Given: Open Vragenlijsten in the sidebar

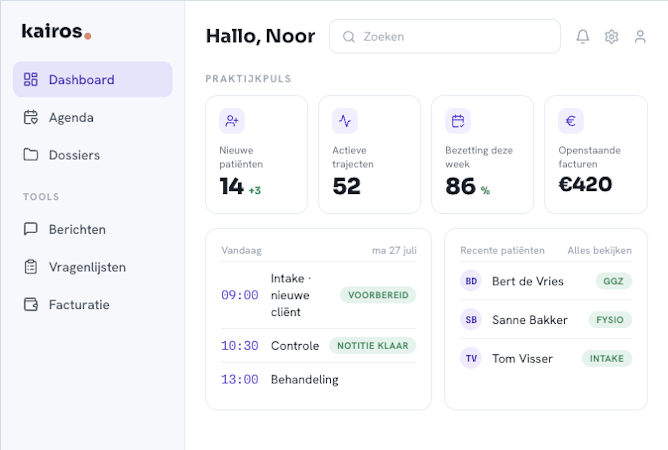Looking at the screenshot, I should 92,267.
